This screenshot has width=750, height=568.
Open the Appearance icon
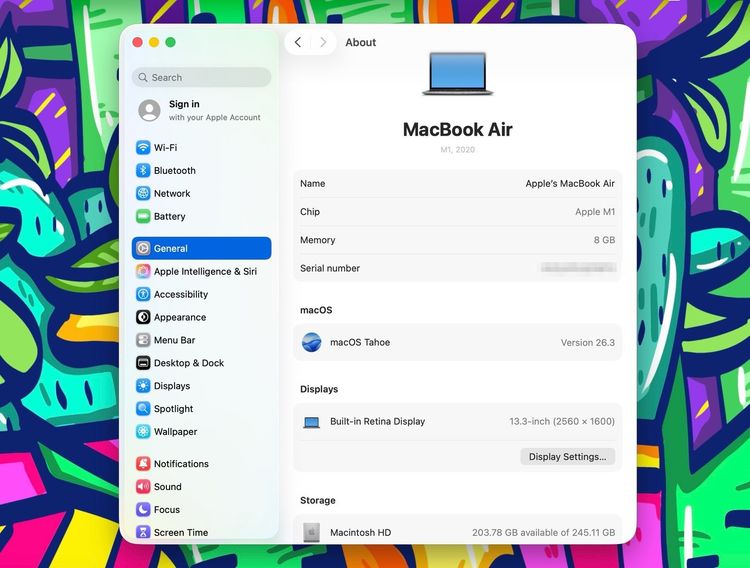[143, 317]
